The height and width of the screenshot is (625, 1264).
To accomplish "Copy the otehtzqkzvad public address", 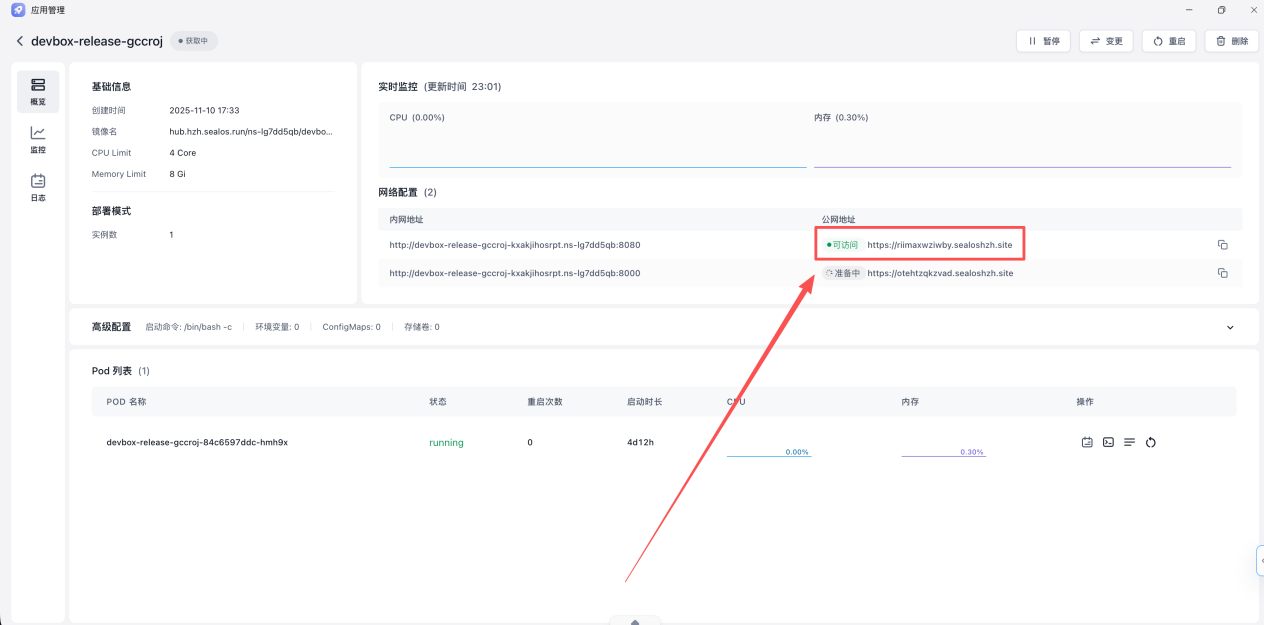I will click(1222, 273).
